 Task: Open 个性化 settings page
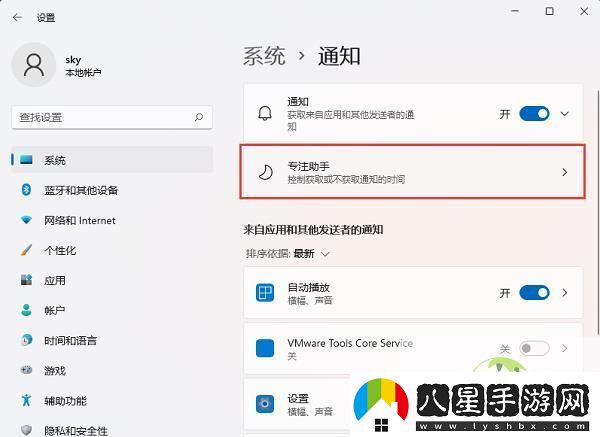[x=112, y=250]
